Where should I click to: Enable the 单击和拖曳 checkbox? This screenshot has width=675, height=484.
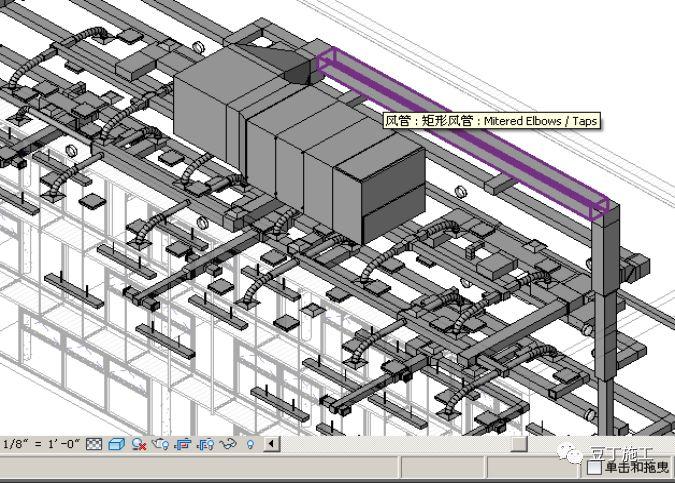tap(594, 468)
